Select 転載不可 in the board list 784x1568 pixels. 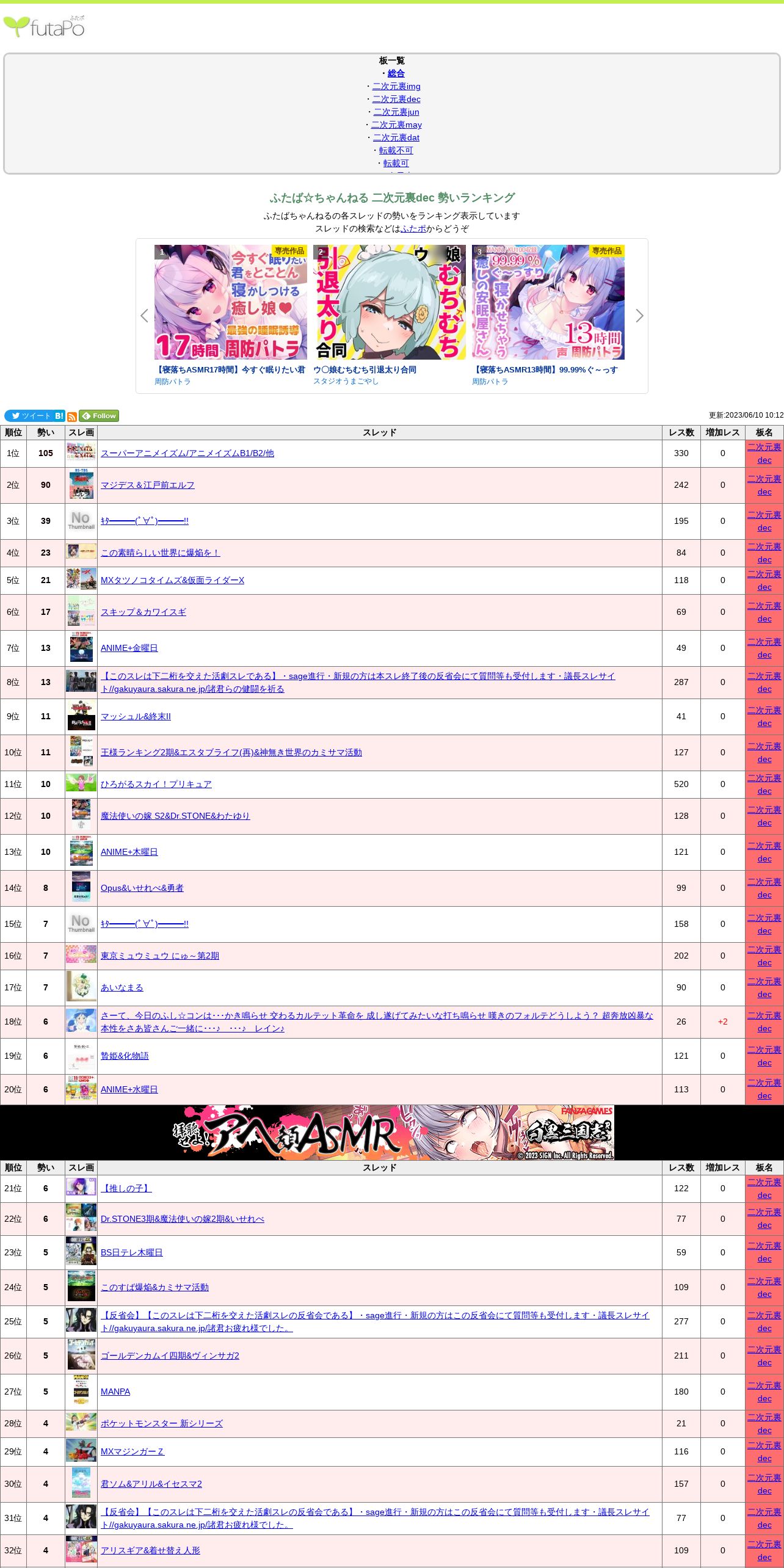tap(396, 150)
